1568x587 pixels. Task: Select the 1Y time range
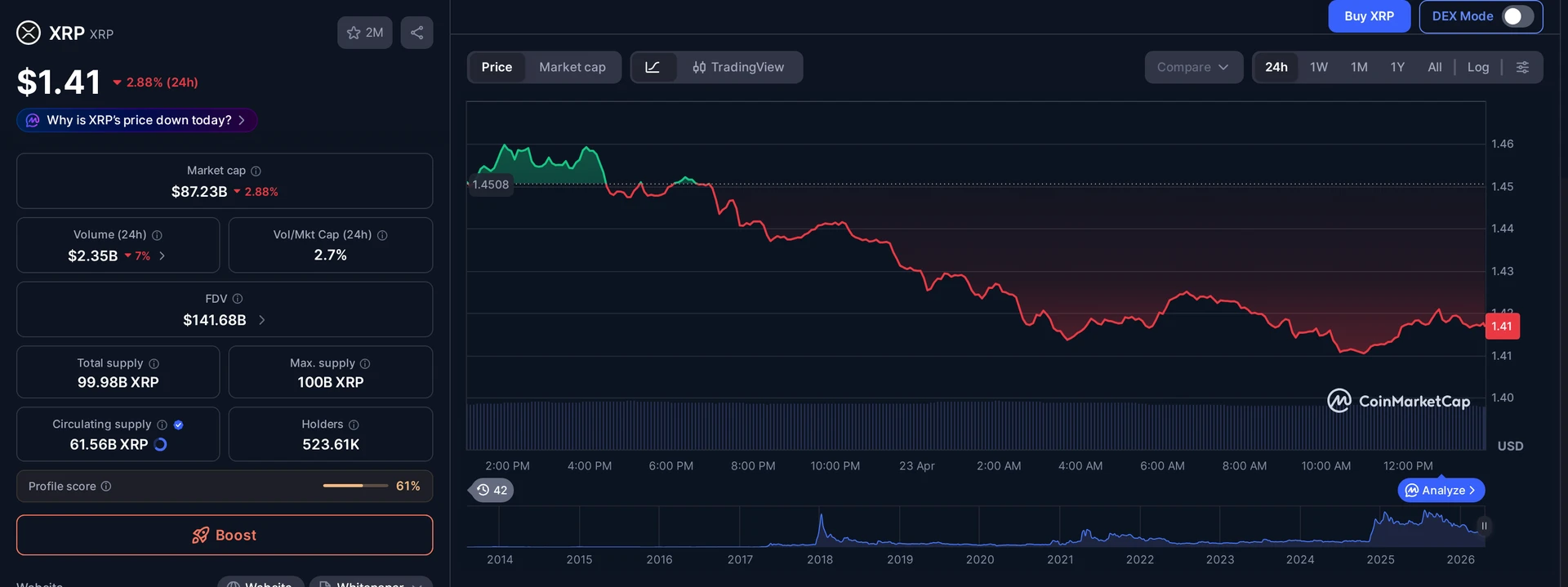coord(1397,67)
